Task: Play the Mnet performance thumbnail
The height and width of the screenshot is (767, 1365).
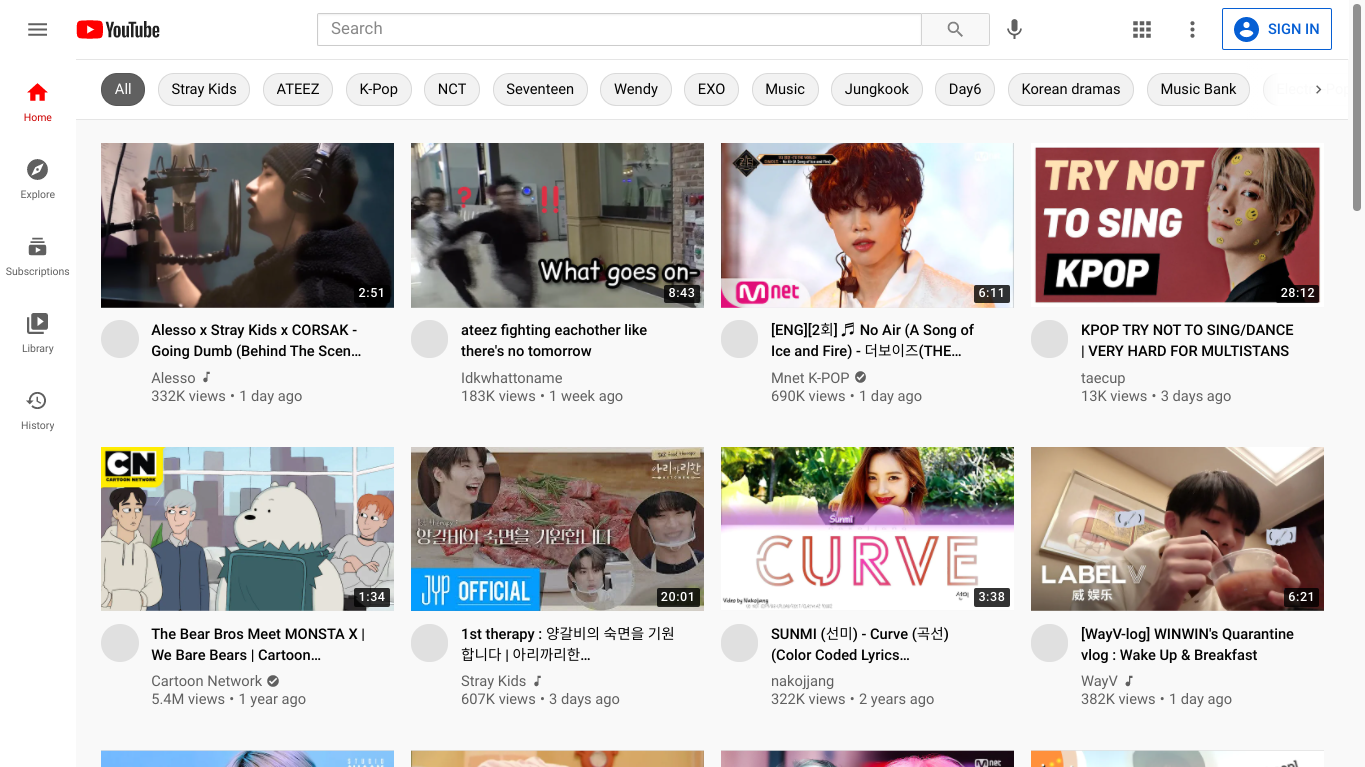Action: [x=867, y=225]
